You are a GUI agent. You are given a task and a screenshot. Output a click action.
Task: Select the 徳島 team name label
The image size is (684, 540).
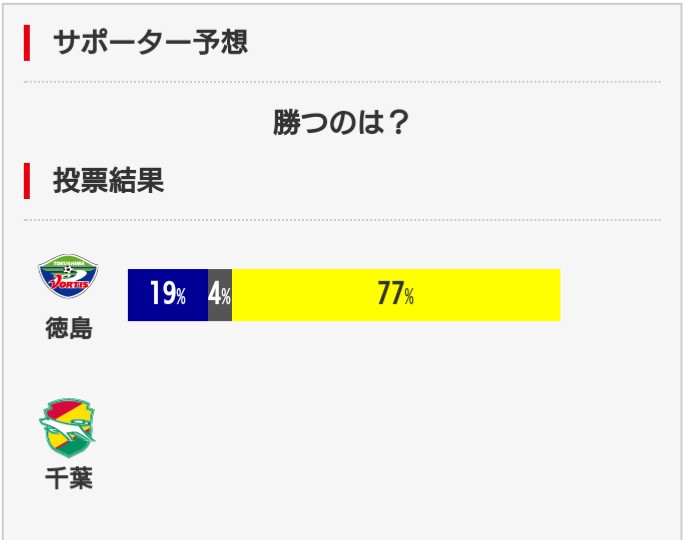pos(68,328)
